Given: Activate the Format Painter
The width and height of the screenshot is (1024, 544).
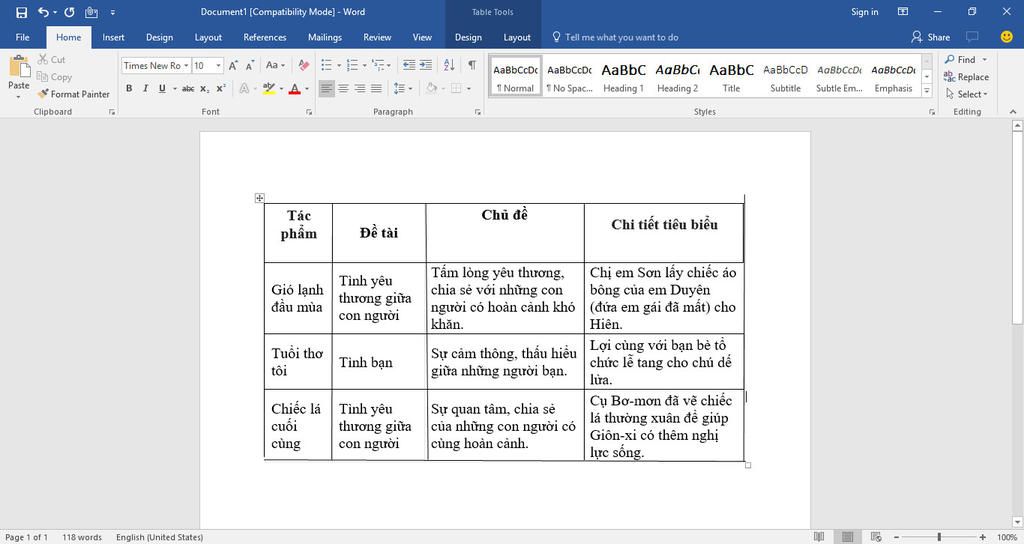Looking at the screenshot, I should 73,94.
